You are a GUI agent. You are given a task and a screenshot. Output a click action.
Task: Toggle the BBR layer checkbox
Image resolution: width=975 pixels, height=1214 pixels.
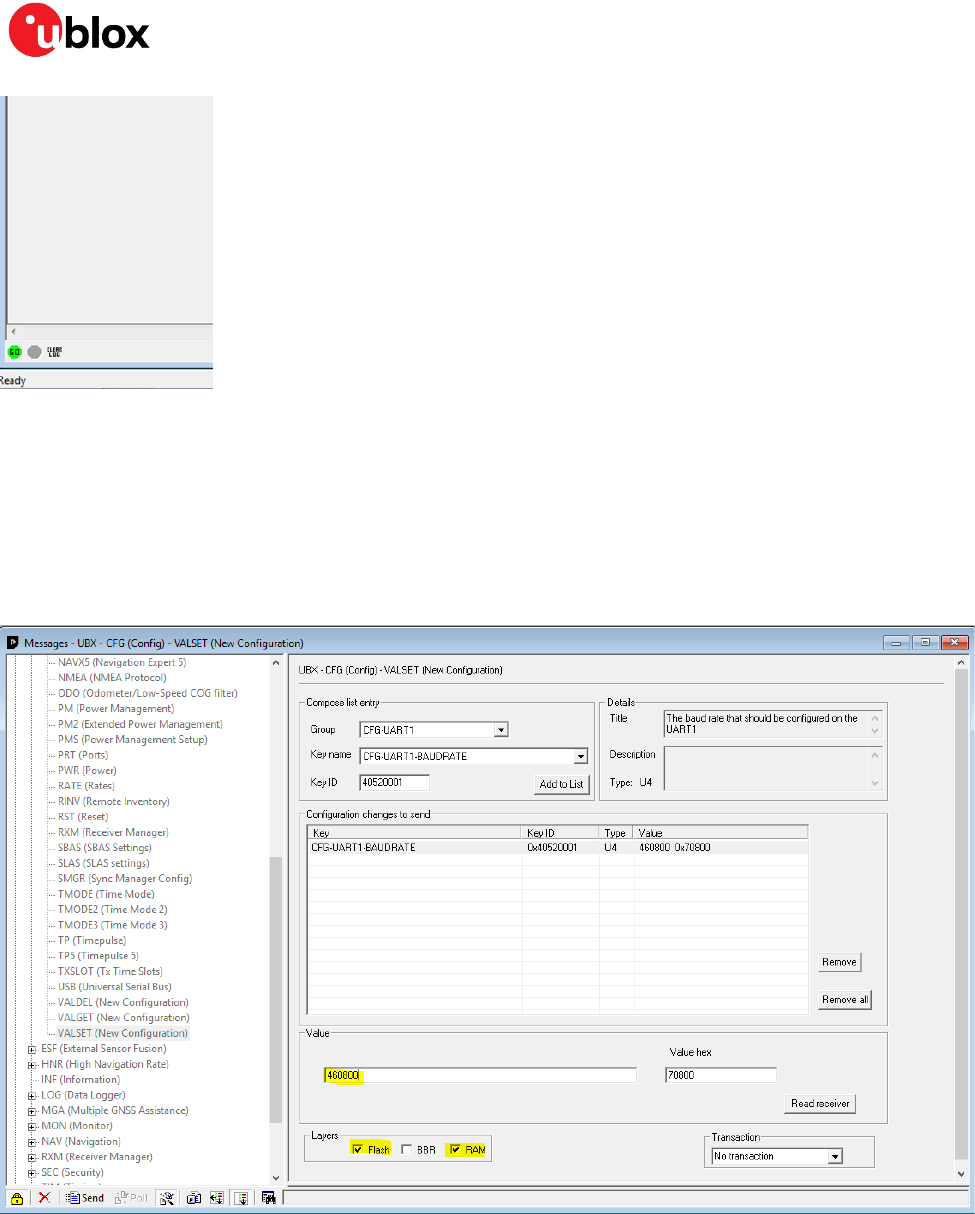pos(407,1150)
